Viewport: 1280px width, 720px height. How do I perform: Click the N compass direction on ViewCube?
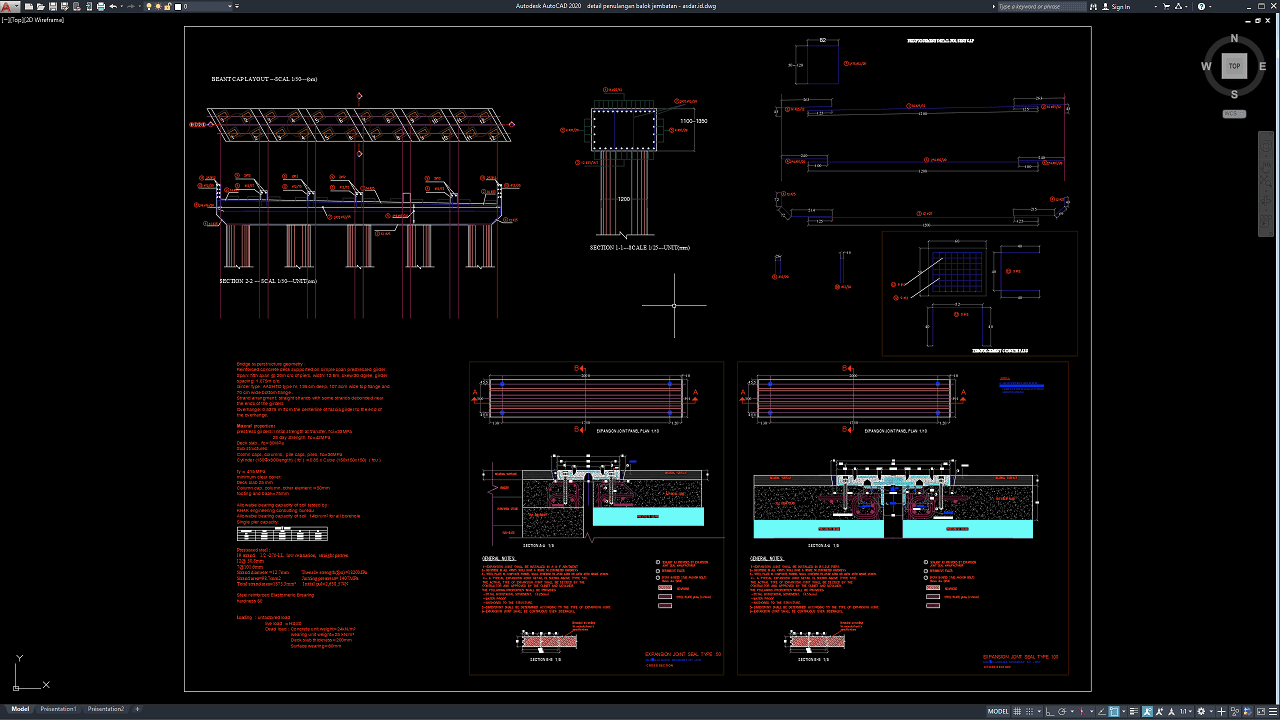coord(1234,38)
